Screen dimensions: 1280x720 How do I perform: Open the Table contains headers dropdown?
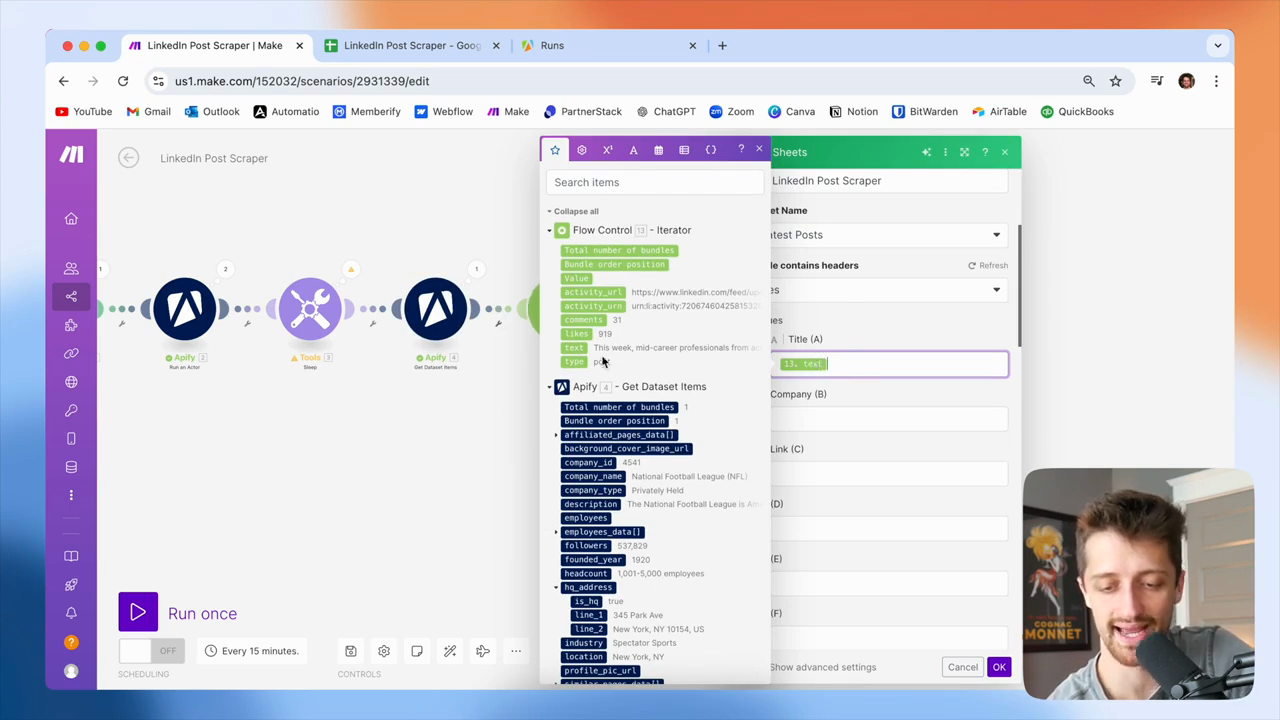coord(889,290)
